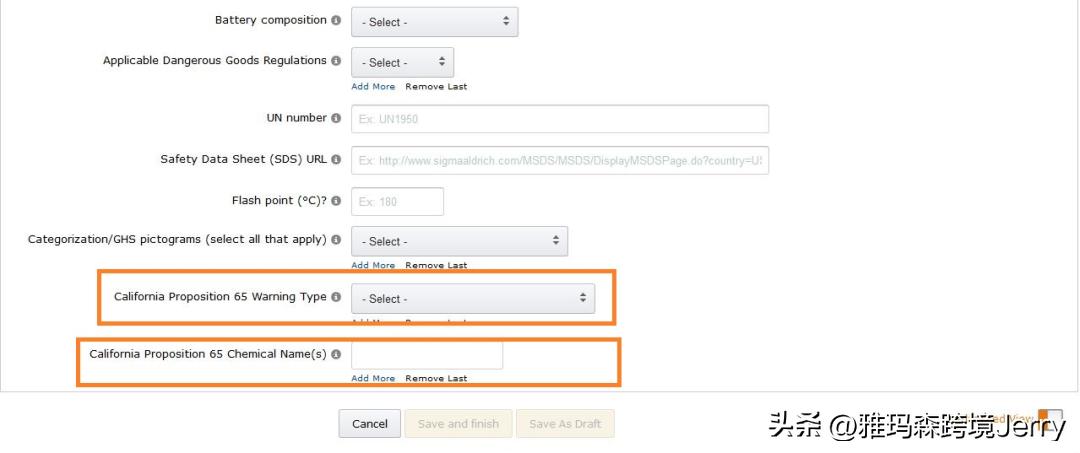Click the Flash point info icon
Image resolution: width=1080 pixels, height=453 pixels.
click(336, 201)
